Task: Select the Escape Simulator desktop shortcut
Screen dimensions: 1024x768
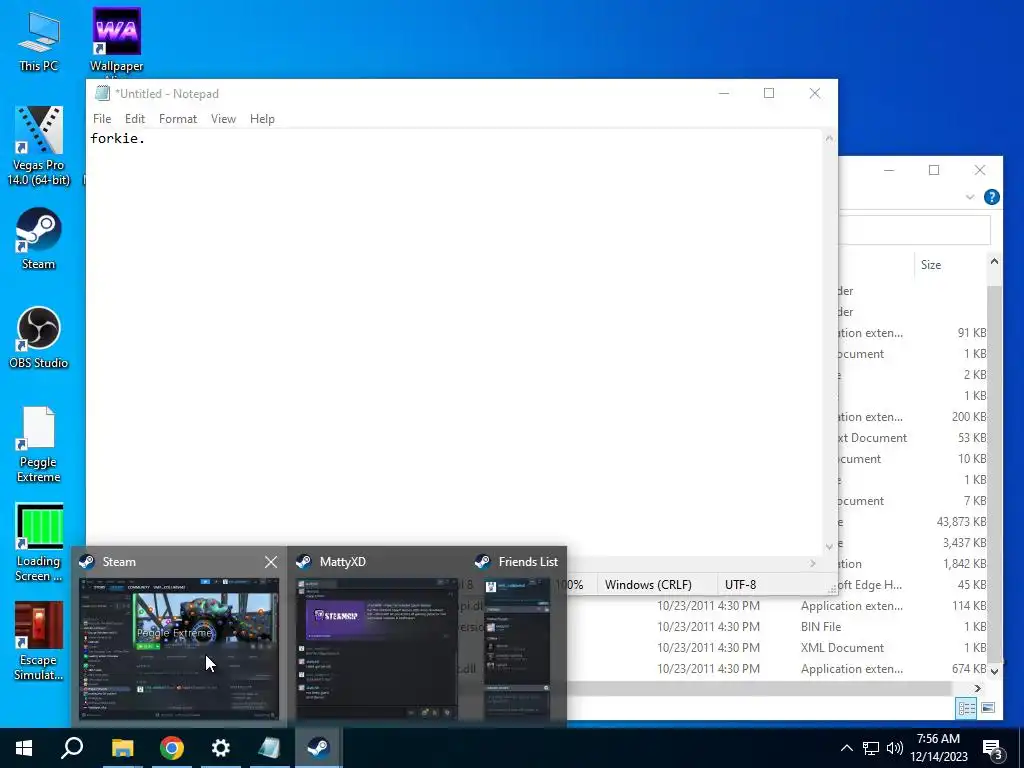Action: pos(39,641)
